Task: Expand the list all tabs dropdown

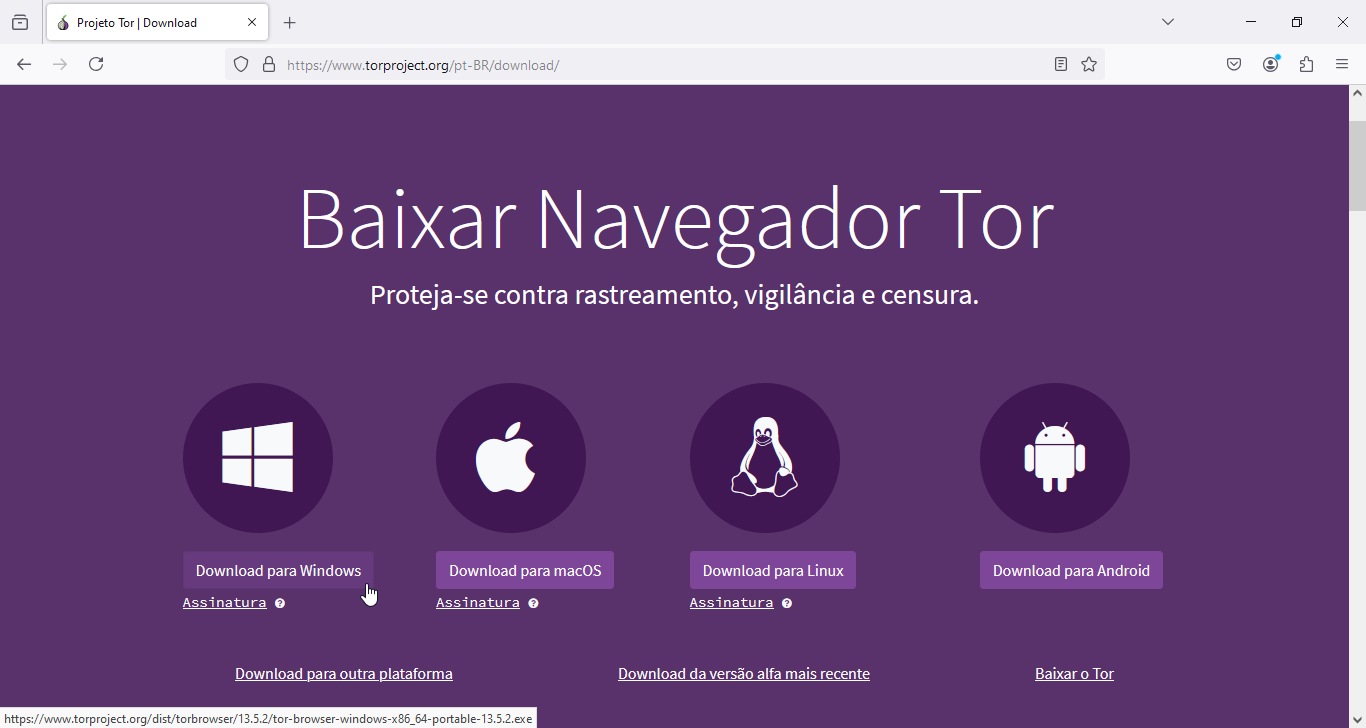Action: coord(1168,22)
